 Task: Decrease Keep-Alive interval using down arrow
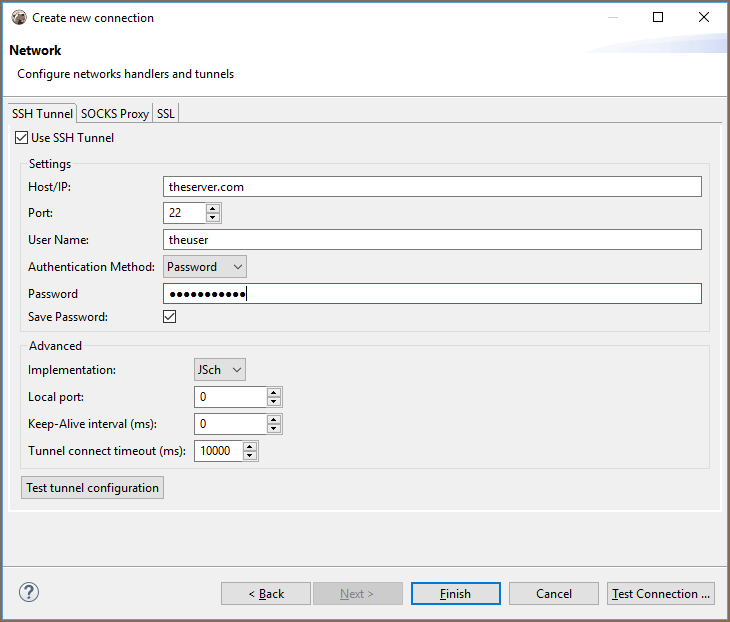point(274,429)
